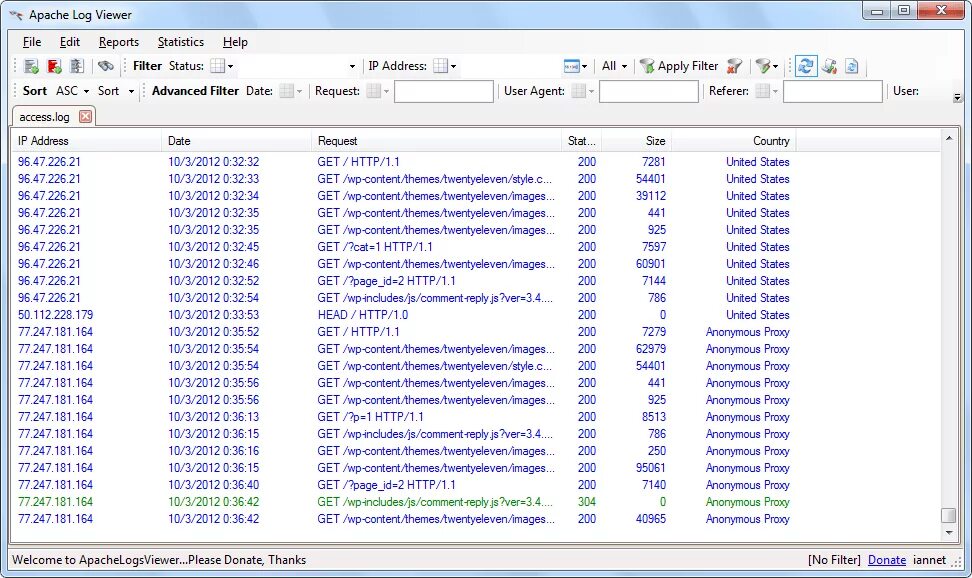Click the remove filter funnel icon
Viewport: 972px width, 578px height.
(735, 66)
